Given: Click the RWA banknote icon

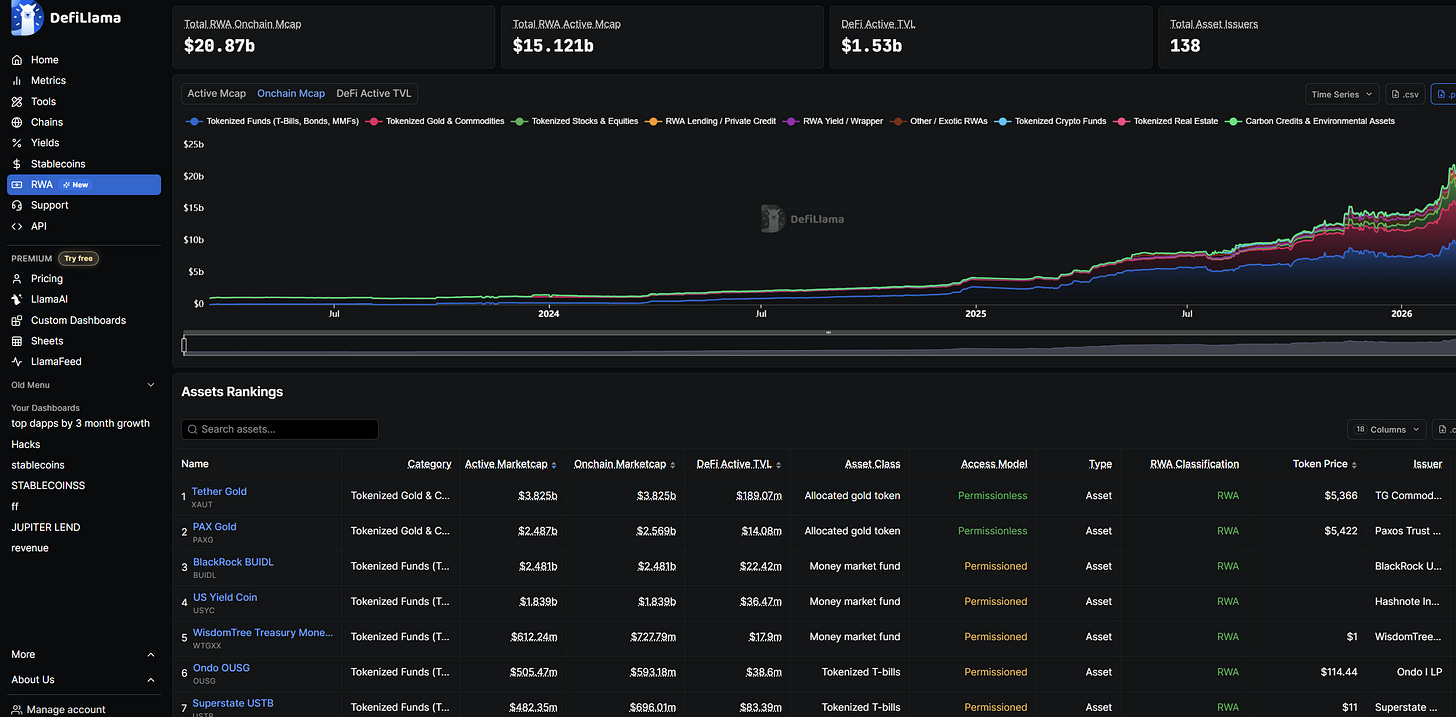Looking at the screenshot, I should (17, 185).
